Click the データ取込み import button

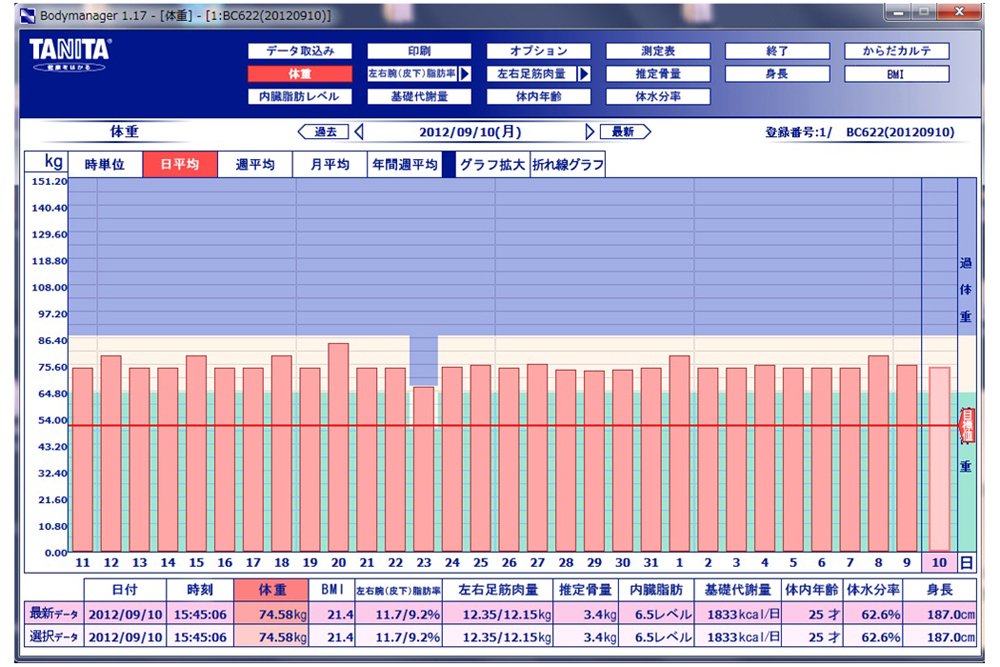pos(299,51)
